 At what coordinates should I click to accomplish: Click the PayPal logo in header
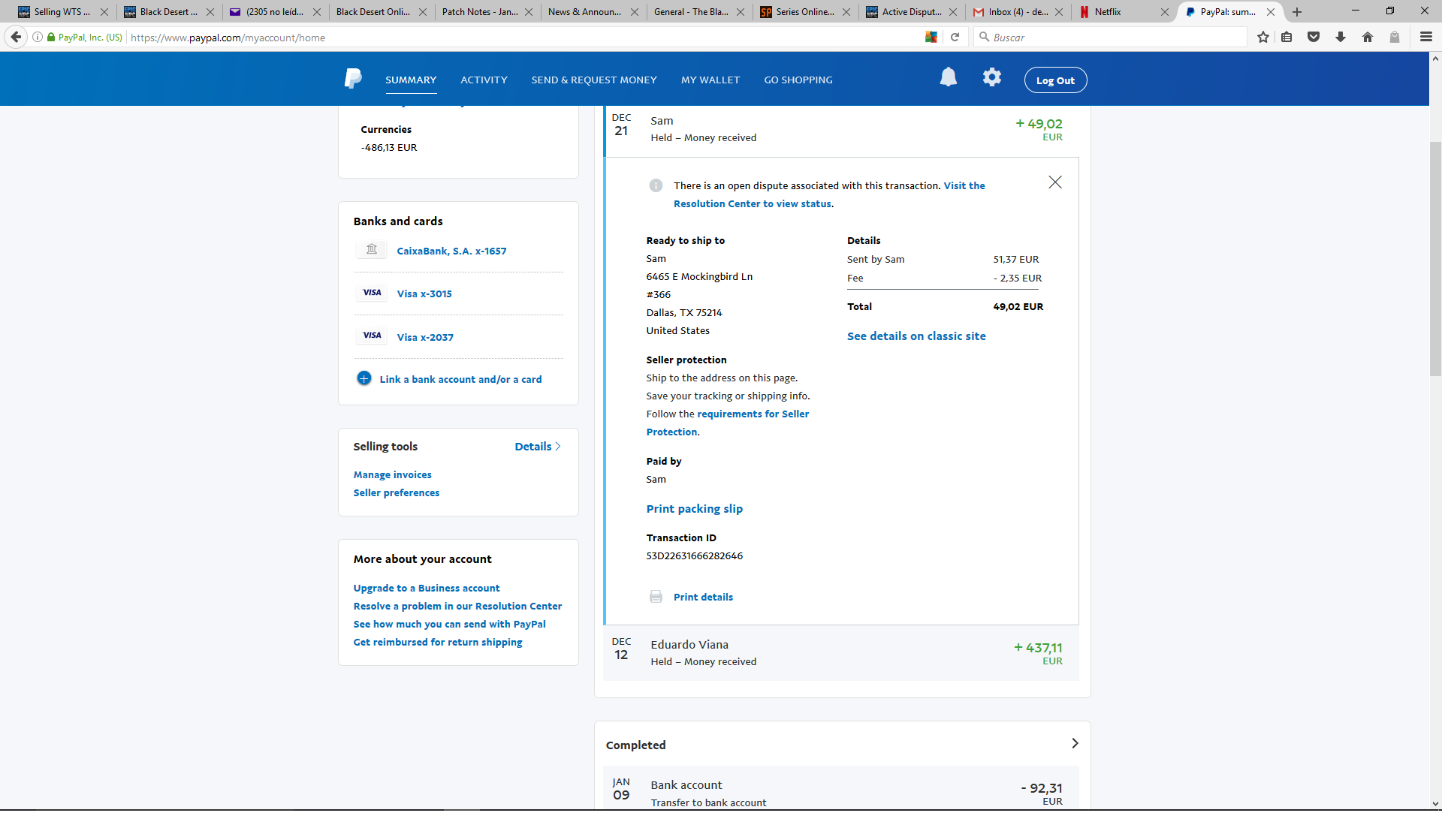click(353, 79)
